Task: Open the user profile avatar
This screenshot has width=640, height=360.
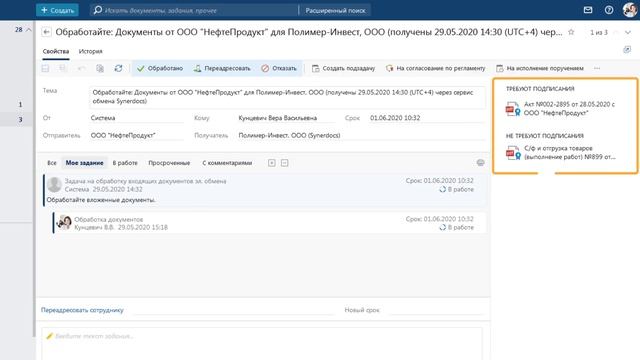Action: [630, 9]
